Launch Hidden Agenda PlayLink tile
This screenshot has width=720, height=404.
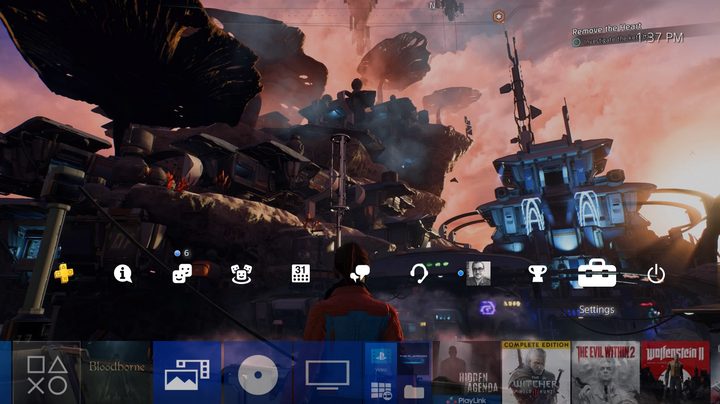467,373
